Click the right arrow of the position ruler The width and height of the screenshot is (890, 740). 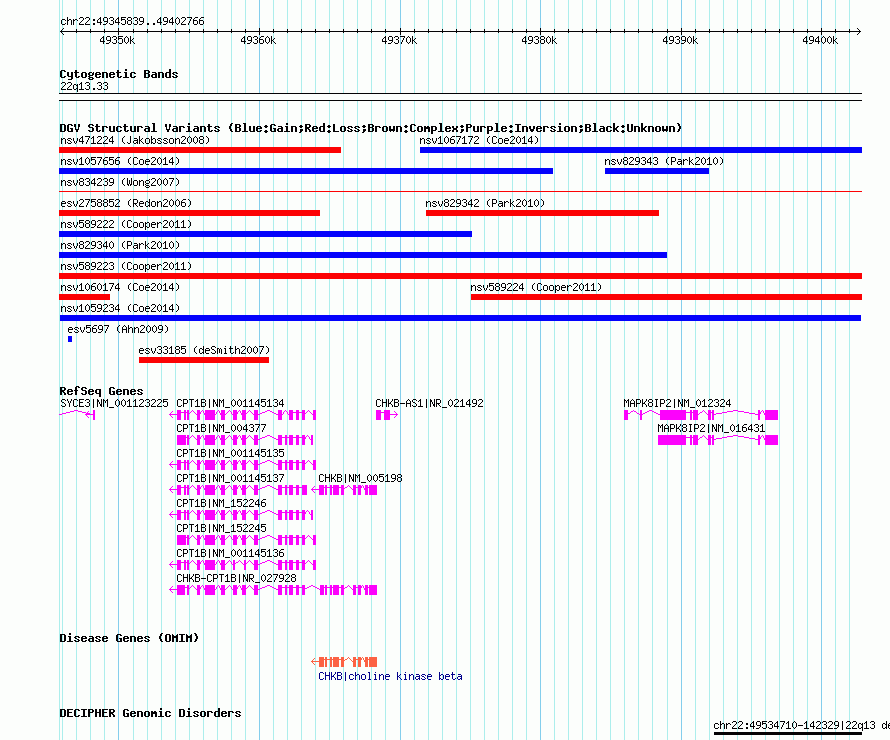coord(859,31)
